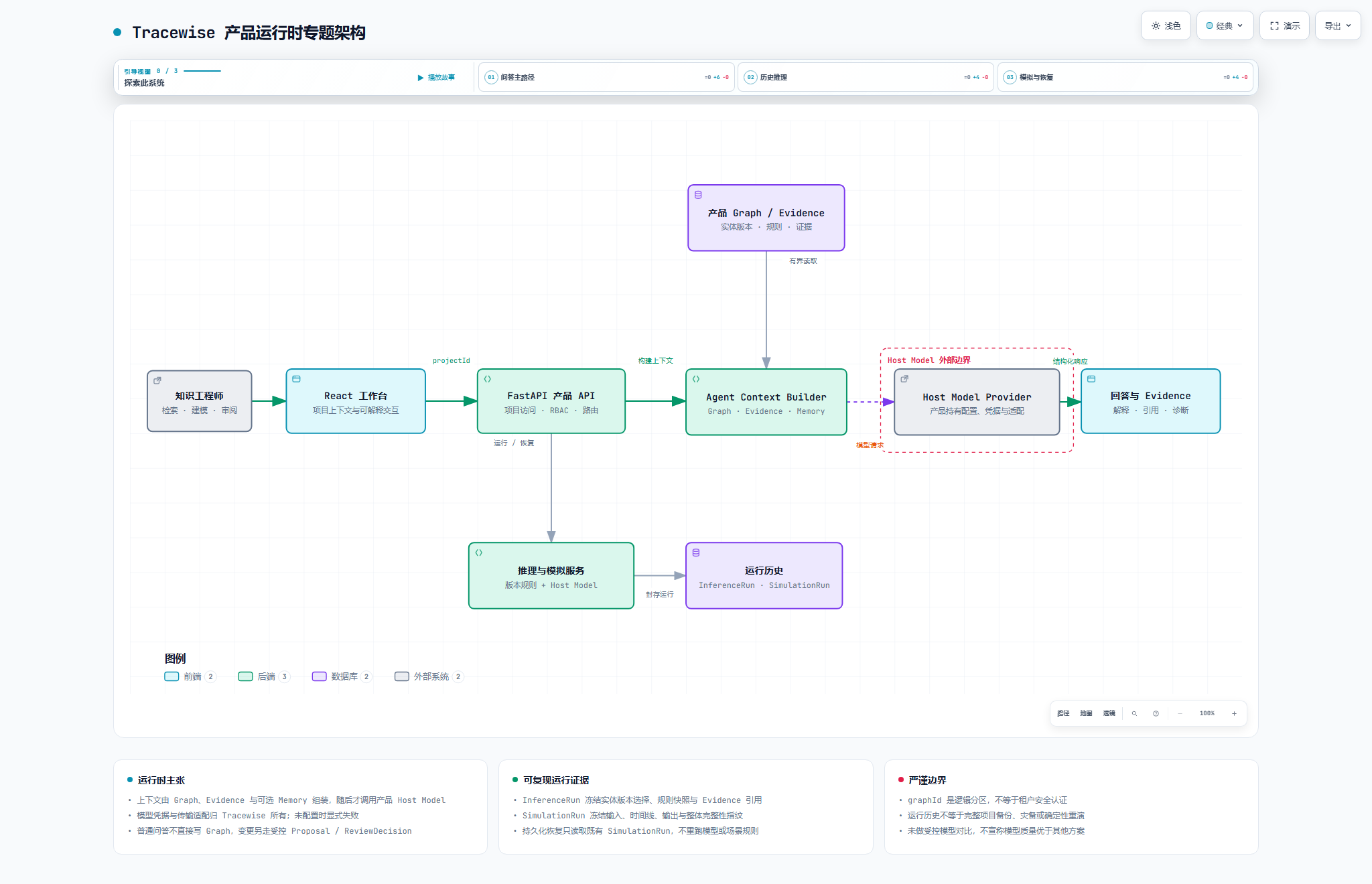The width and height of the screenshot is (1372, 884).
Task: Click the external icon on Host Model Provider
Action: click(904, 379)
